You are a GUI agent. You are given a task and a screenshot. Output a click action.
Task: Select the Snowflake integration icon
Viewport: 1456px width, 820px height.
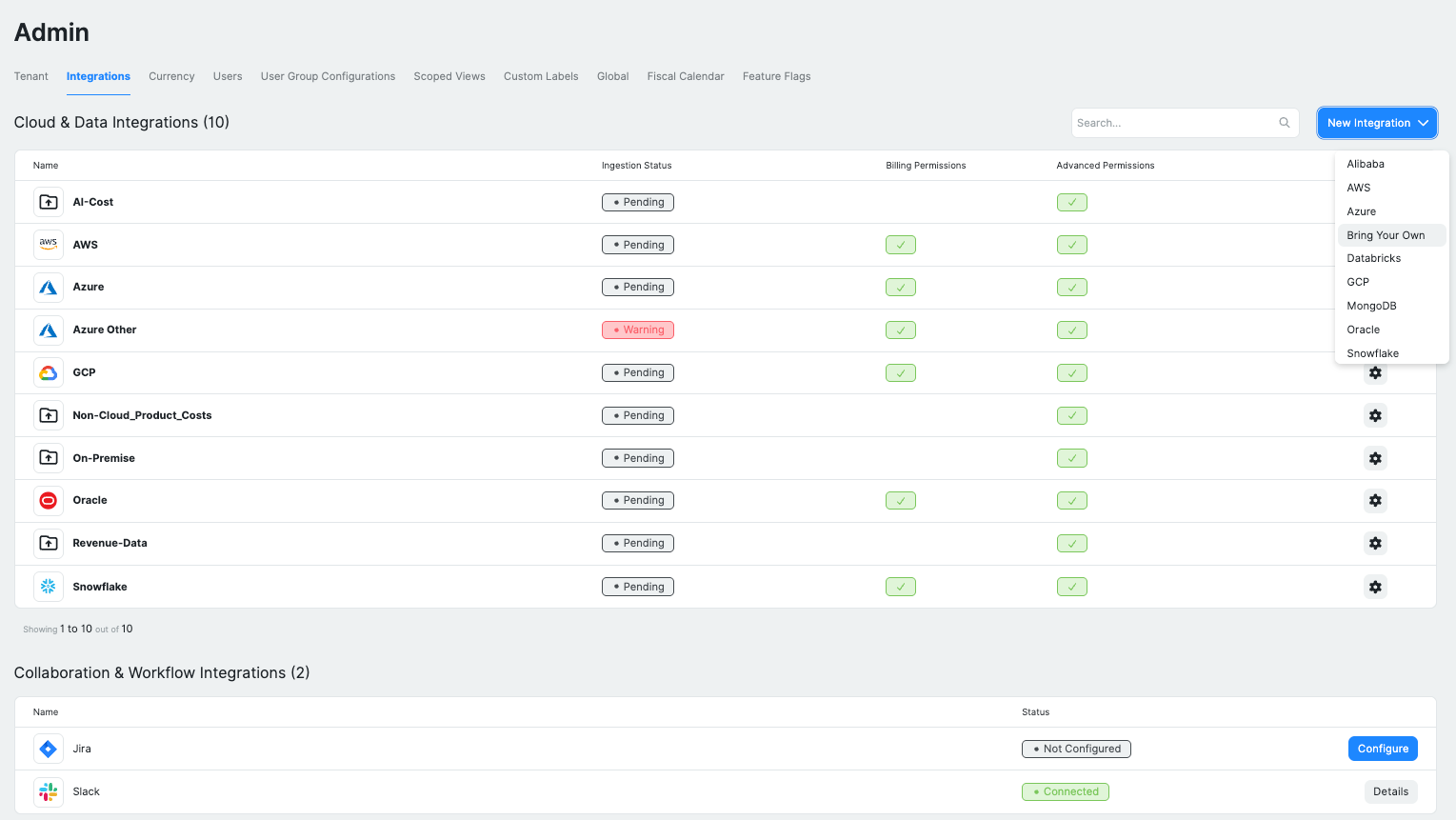(49, 586)
